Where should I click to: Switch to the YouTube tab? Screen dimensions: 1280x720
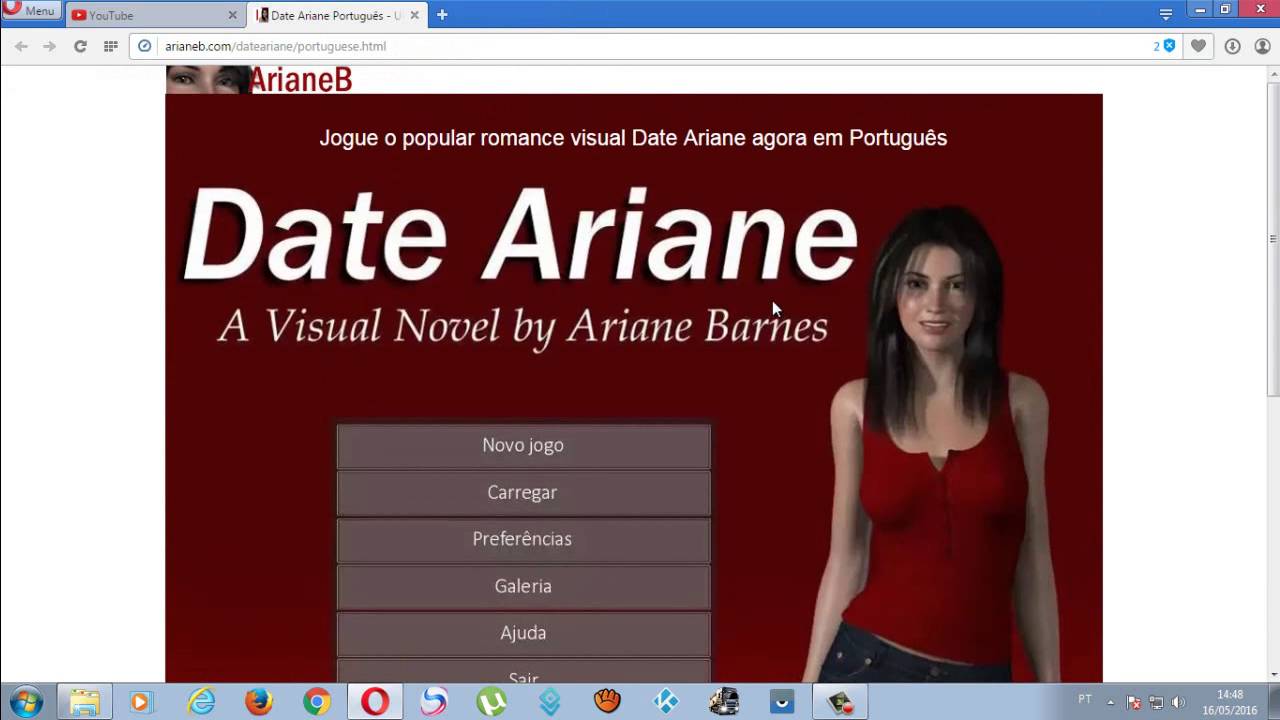pyautogui.click(x=155, y=15)
